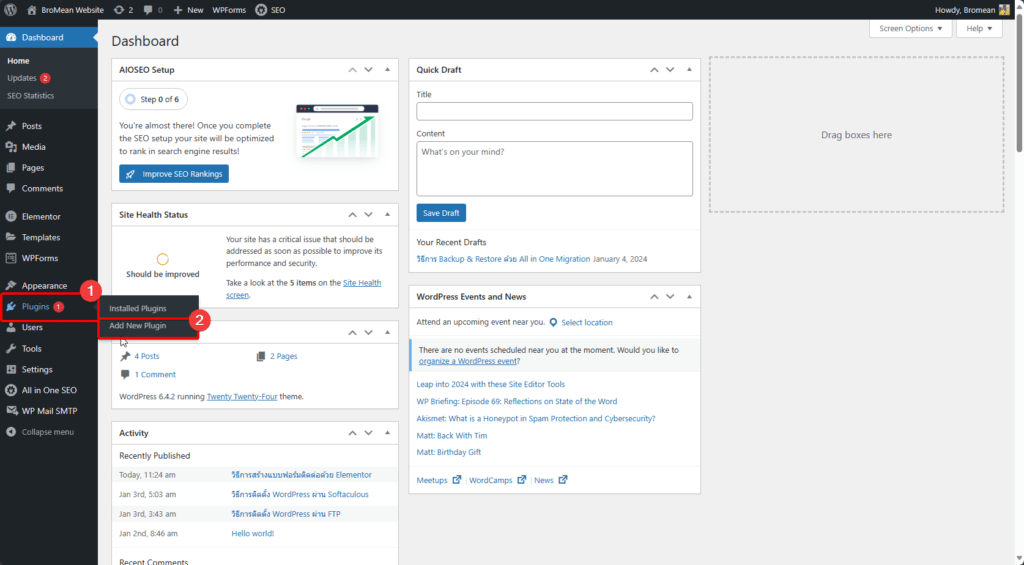Click the All in One SEO gear icon
The image size is (1024, 565).
point(11,390)
